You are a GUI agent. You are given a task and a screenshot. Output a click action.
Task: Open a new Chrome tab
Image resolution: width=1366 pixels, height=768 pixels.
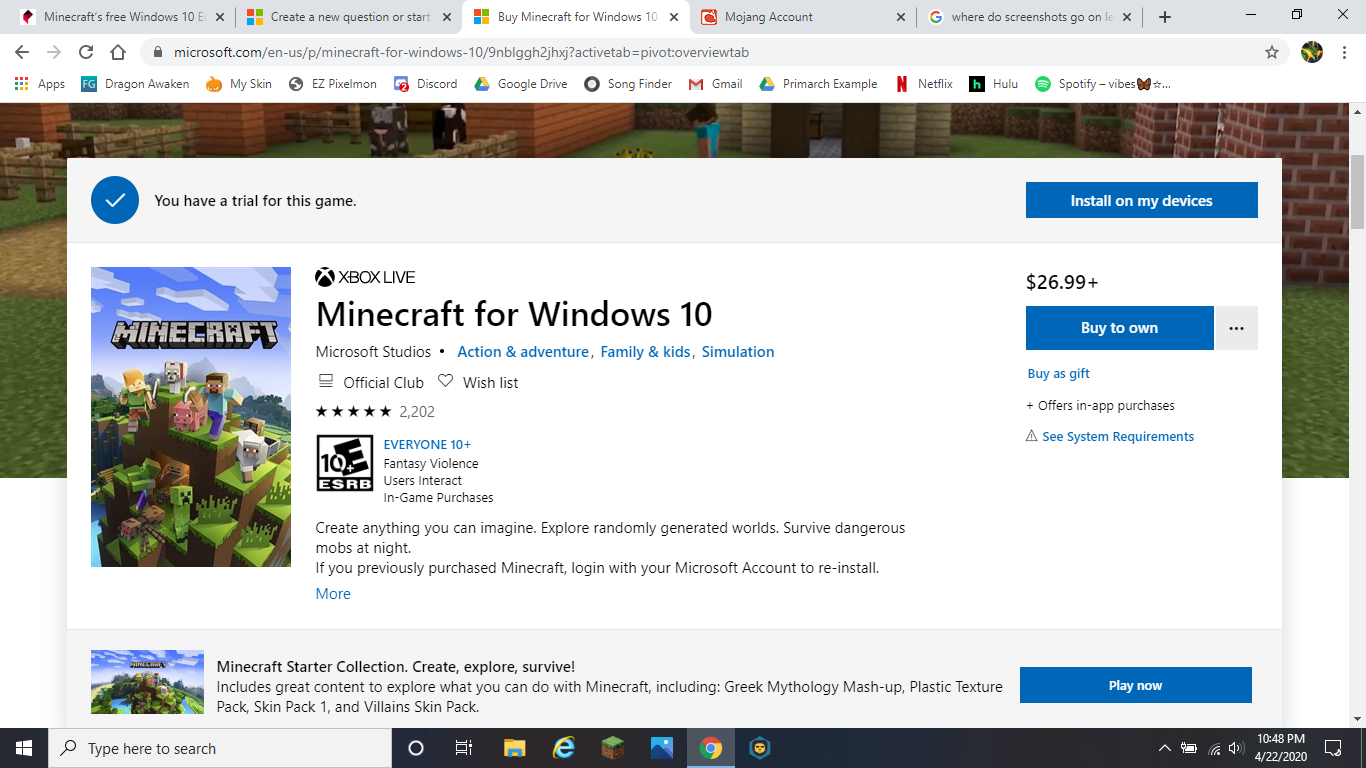click(x=1165, y=17)
